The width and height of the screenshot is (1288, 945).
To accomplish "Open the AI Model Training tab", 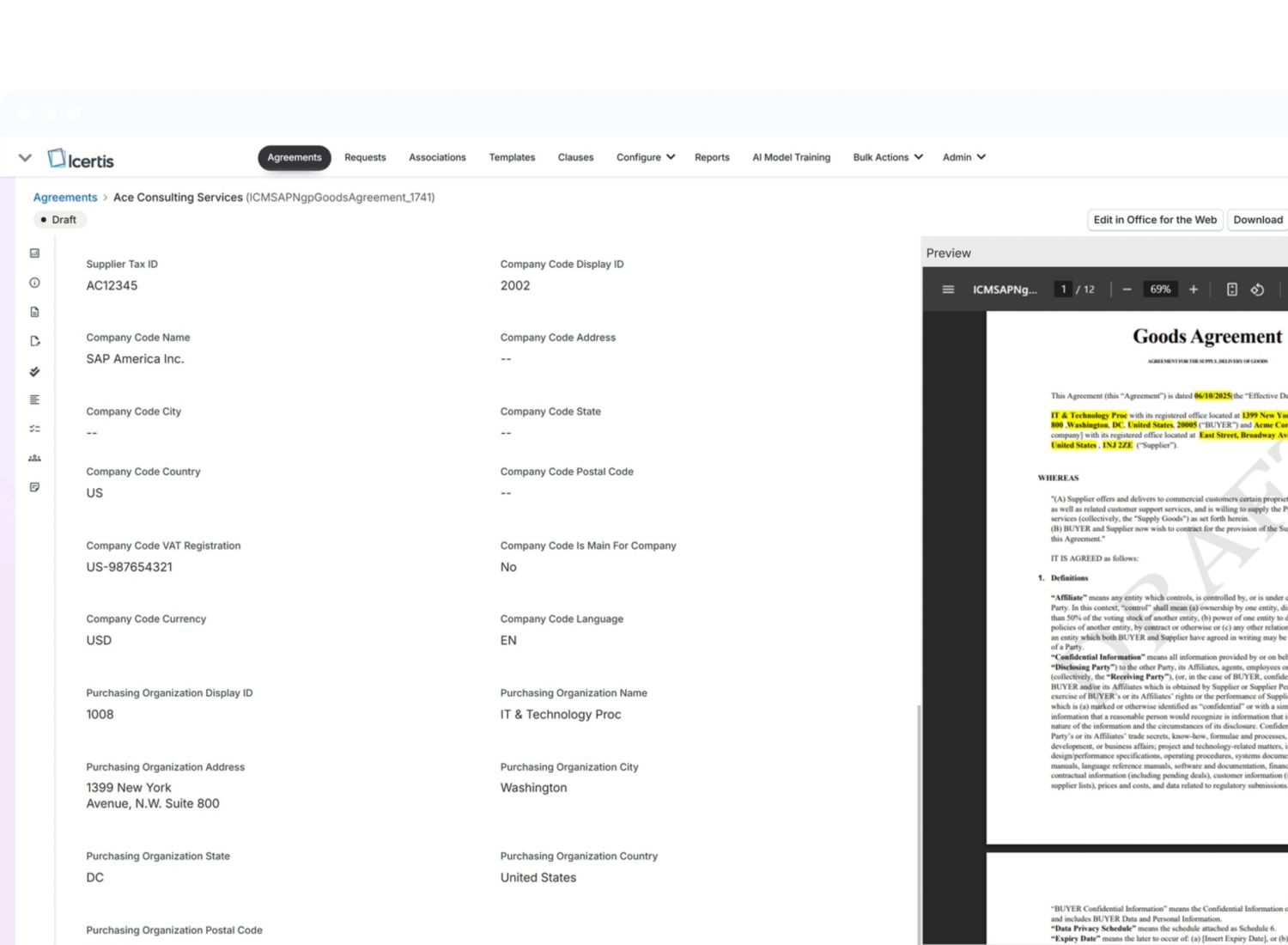I will [x=791, y=157].
